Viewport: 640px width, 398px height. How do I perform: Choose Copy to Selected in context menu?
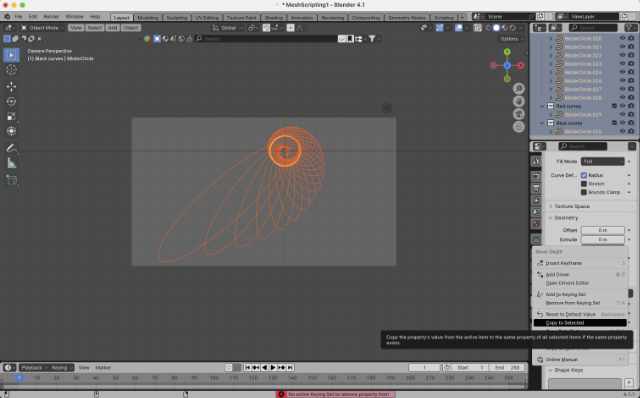580,323
